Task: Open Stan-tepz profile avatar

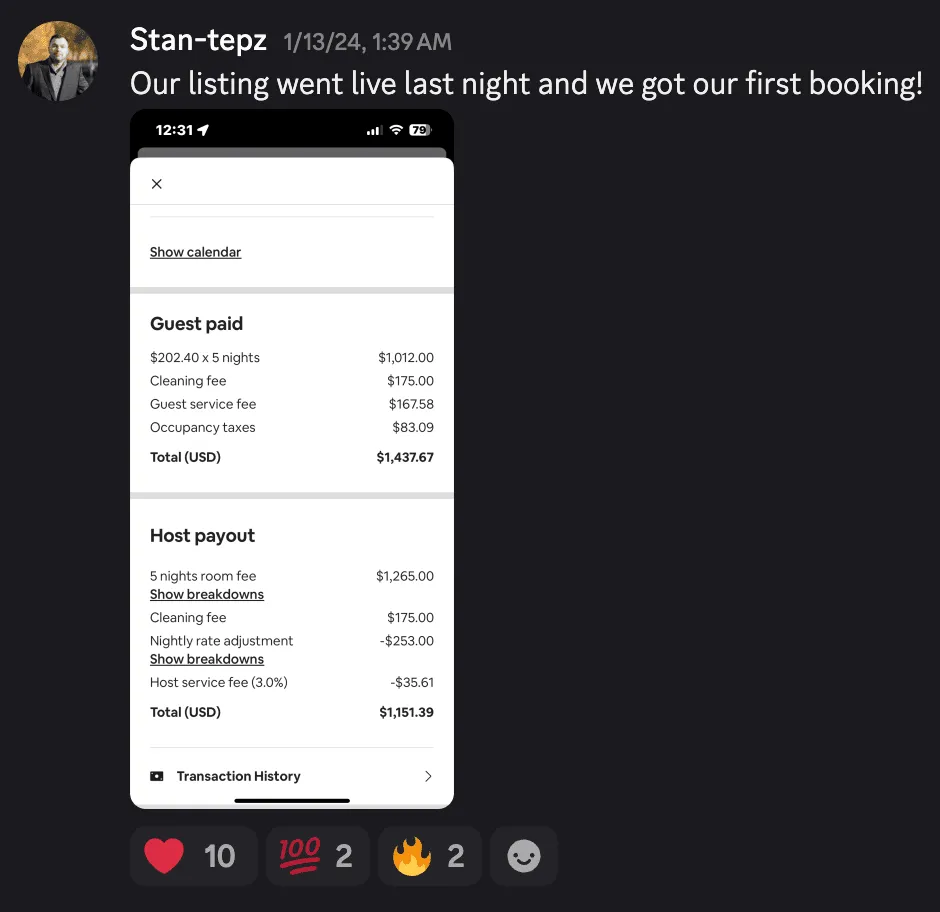Action: [x=58, y=61]
